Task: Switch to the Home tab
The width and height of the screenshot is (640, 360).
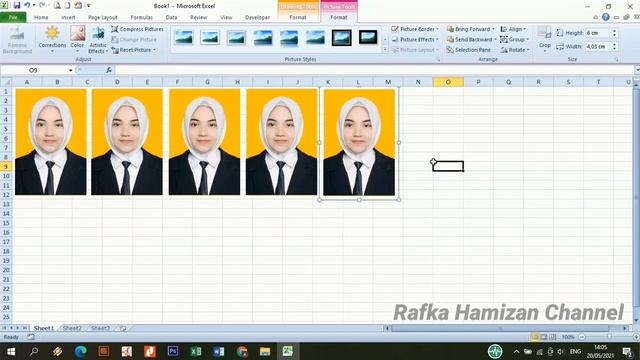Action: pos(41,17)
